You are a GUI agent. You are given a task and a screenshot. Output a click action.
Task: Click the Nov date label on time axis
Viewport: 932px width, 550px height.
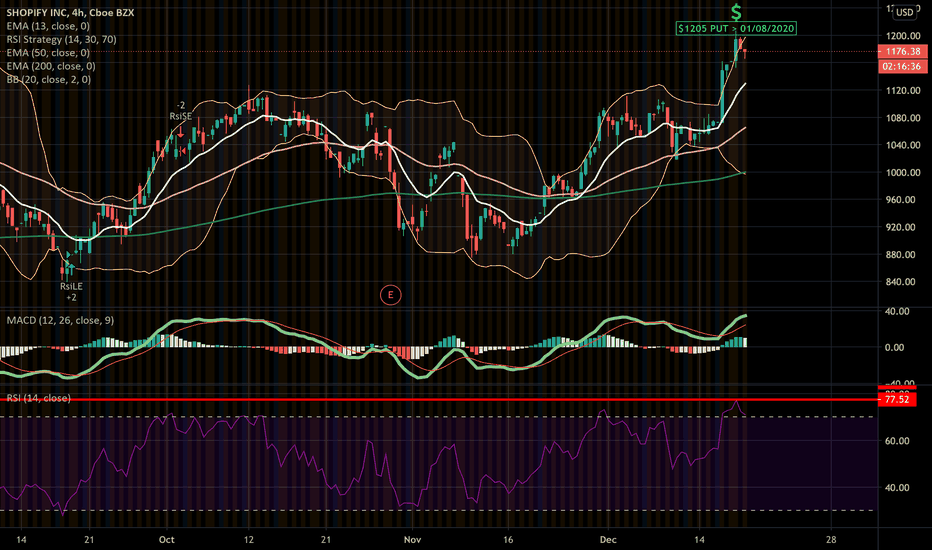click(412, 540)
